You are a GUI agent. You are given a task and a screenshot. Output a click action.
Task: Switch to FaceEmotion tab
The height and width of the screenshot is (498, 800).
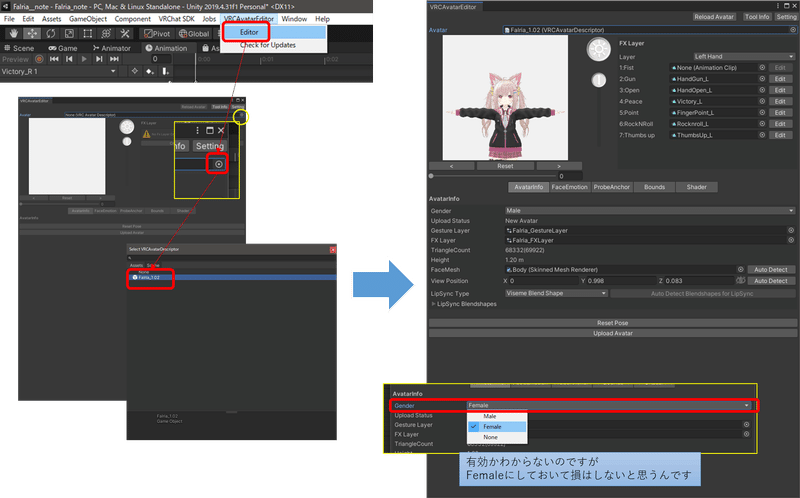point(569,187)
